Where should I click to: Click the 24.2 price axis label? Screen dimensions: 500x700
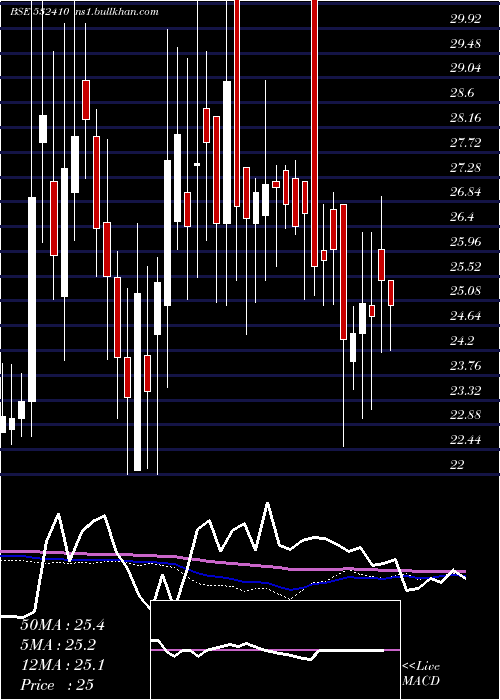point(462,342)
